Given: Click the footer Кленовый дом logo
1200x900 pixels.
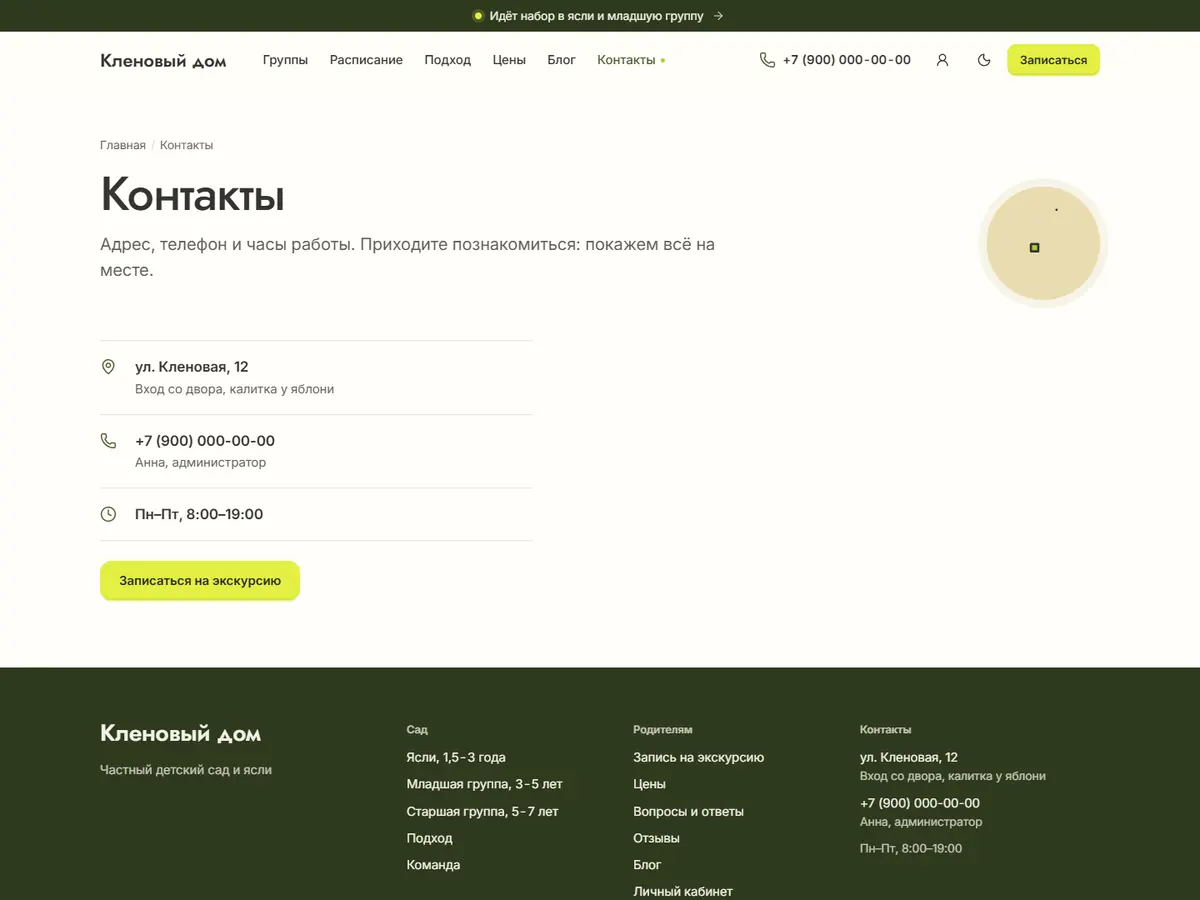Looking at the screenshot, I should click(180, 734).
